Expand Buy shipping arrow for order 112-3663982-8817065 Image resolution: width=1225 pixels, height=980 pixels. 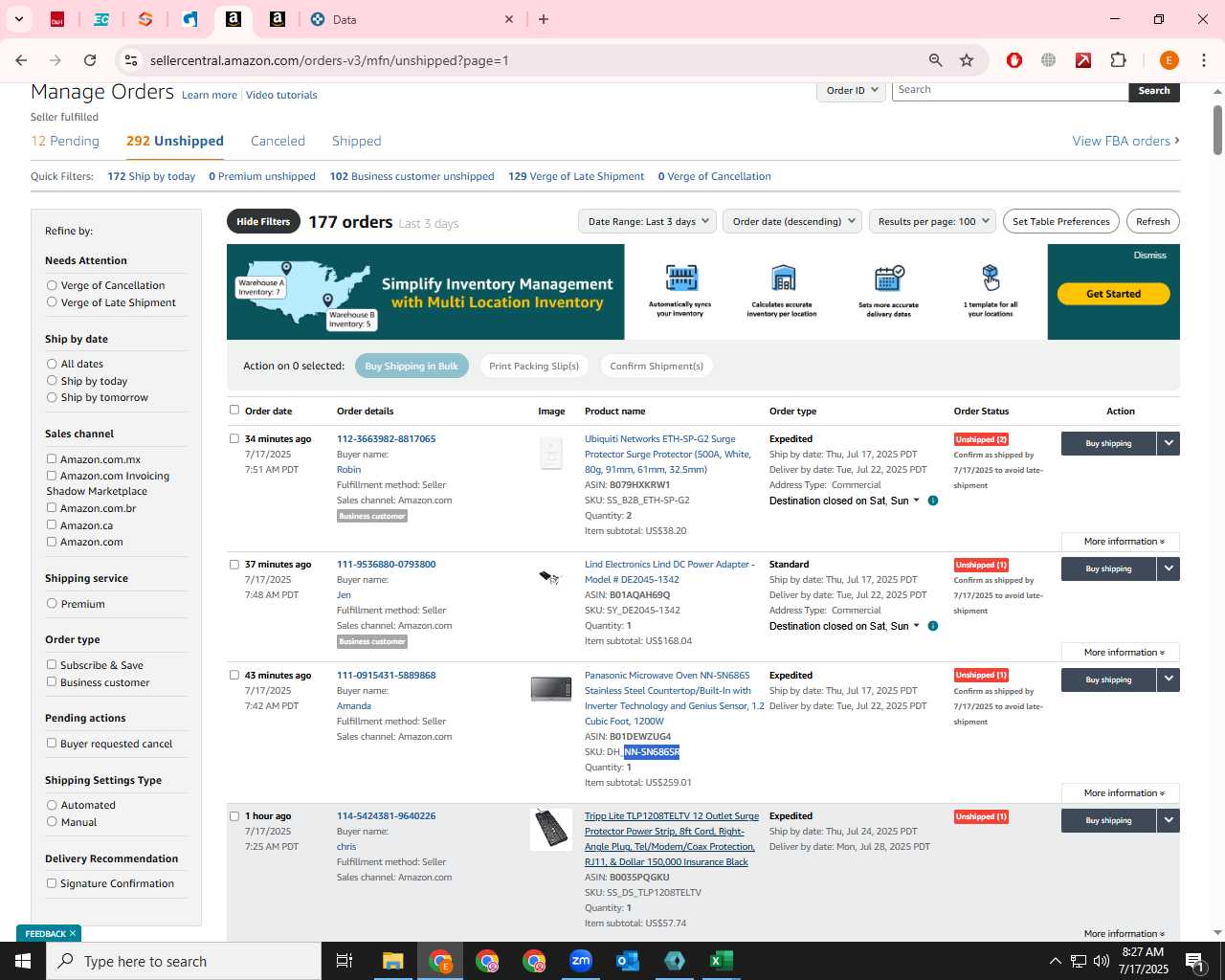(x=1169, y=443)
